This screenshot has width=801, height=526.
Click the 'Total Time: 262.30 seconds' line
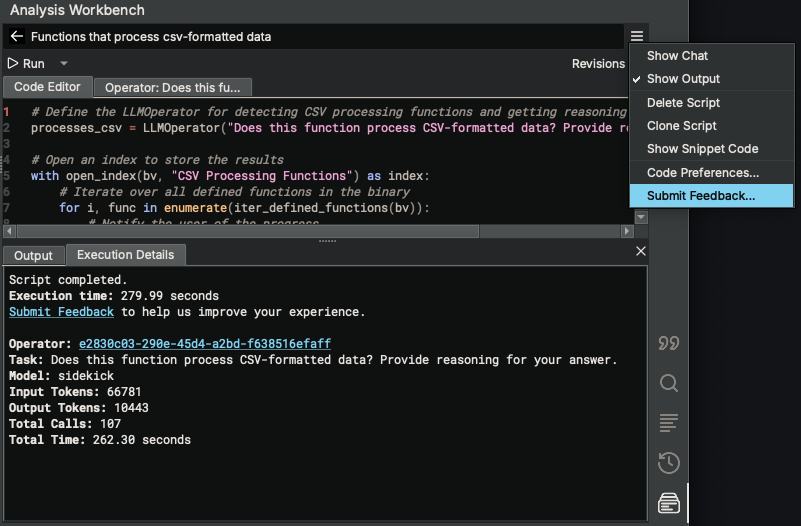pyautogui.click(x=100, y=440)
